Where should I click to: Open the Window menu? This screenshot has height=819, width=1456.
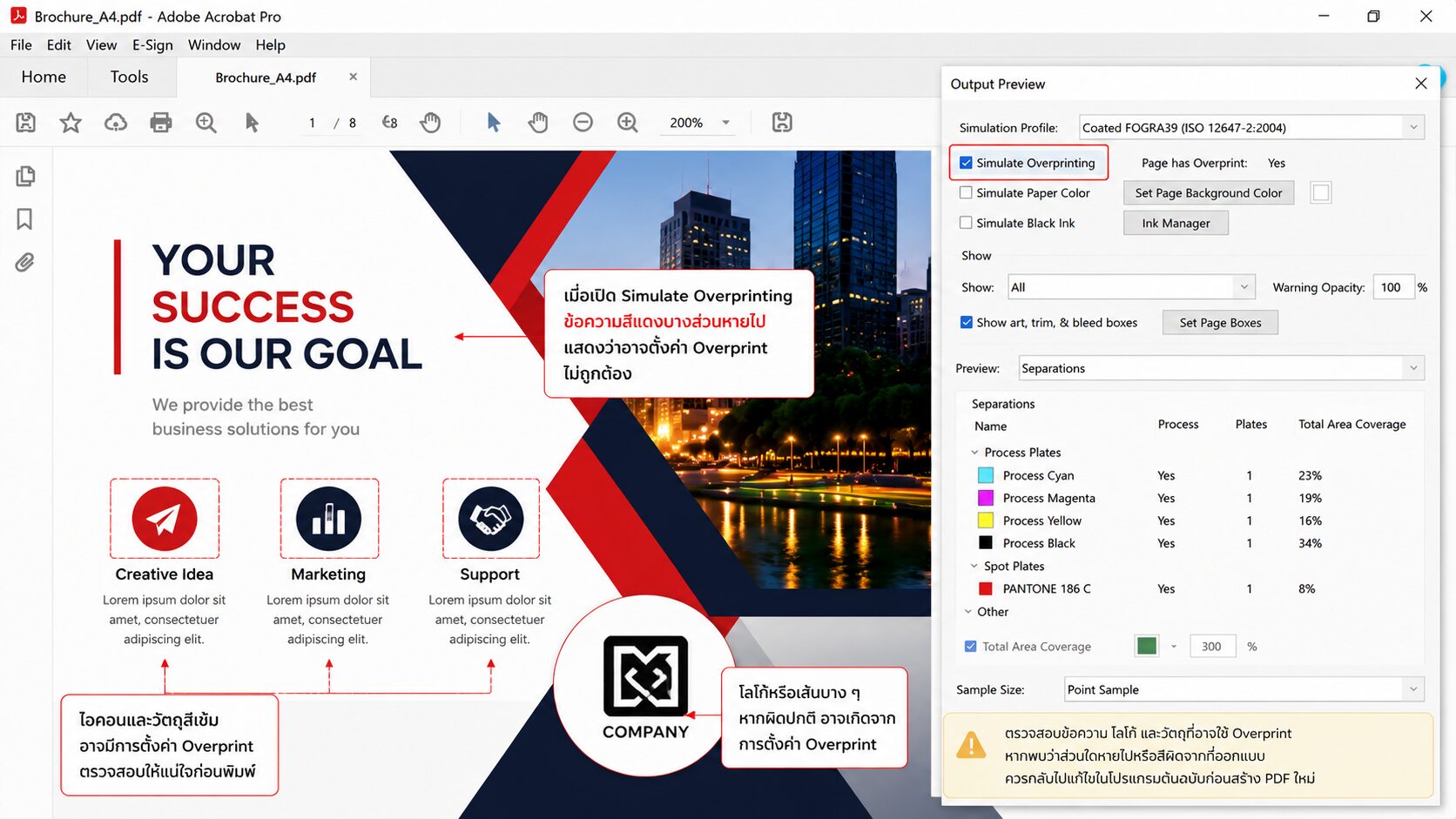[214, 44]
